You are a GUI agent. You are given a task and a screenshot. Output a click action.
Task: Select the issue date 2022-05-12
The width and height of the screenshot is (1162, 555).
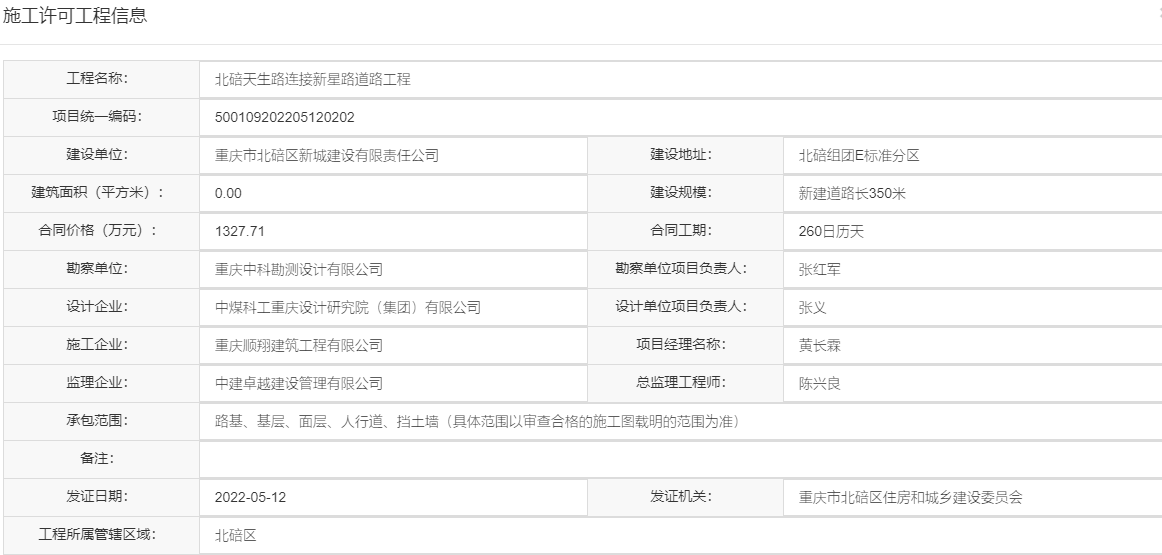click(x=250, y=497)
